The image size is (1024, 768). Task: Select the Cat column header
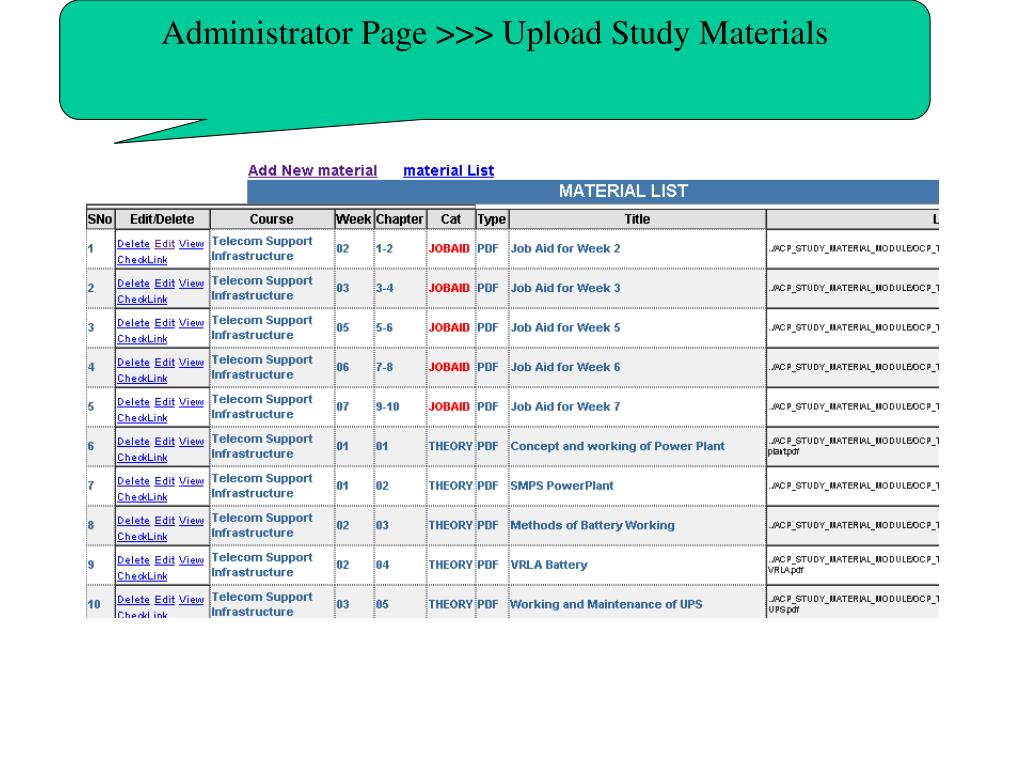(x=451, y=219)
